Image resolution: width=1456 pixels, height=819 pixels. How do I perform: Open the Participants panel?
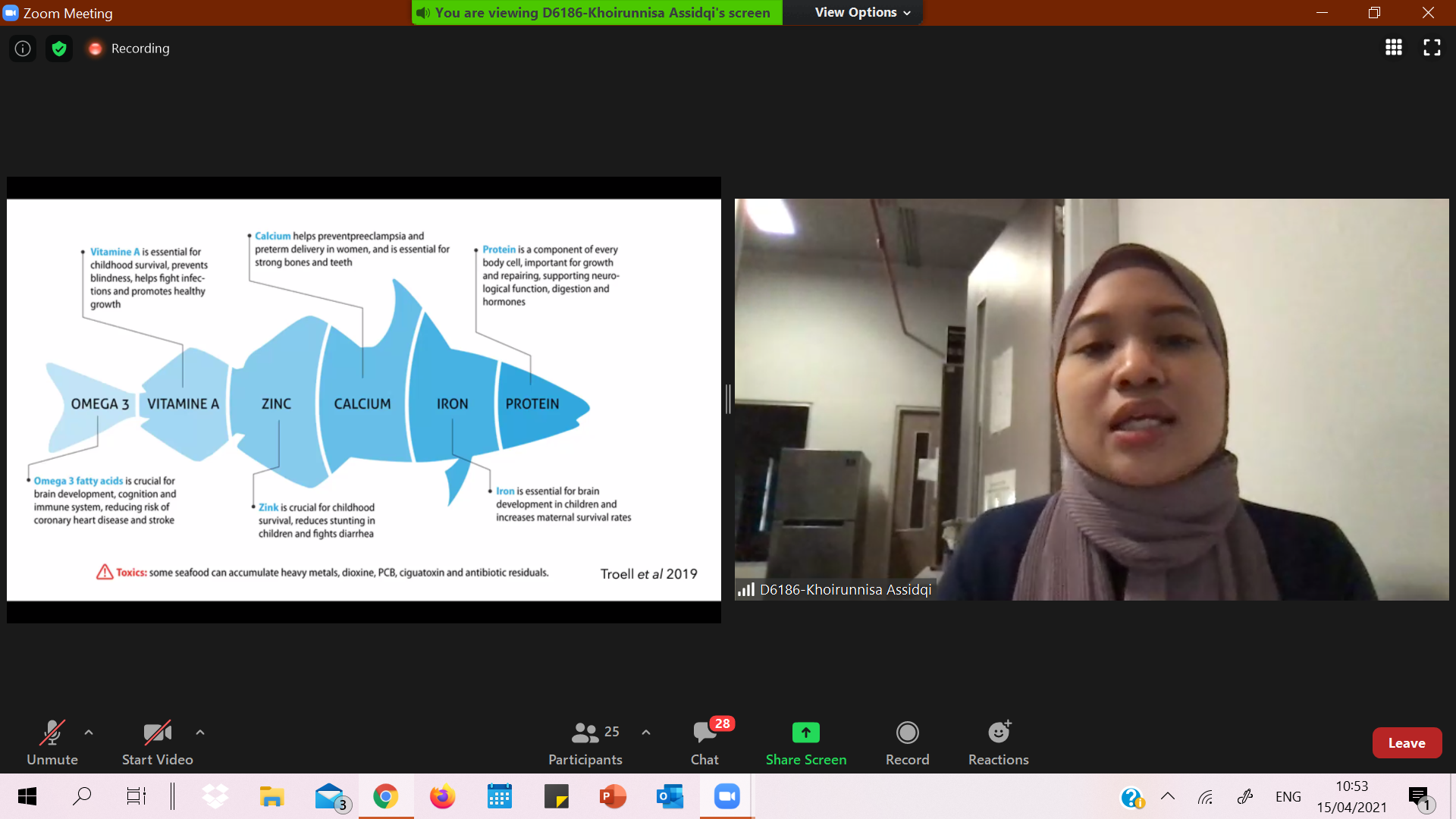point(585,743)
